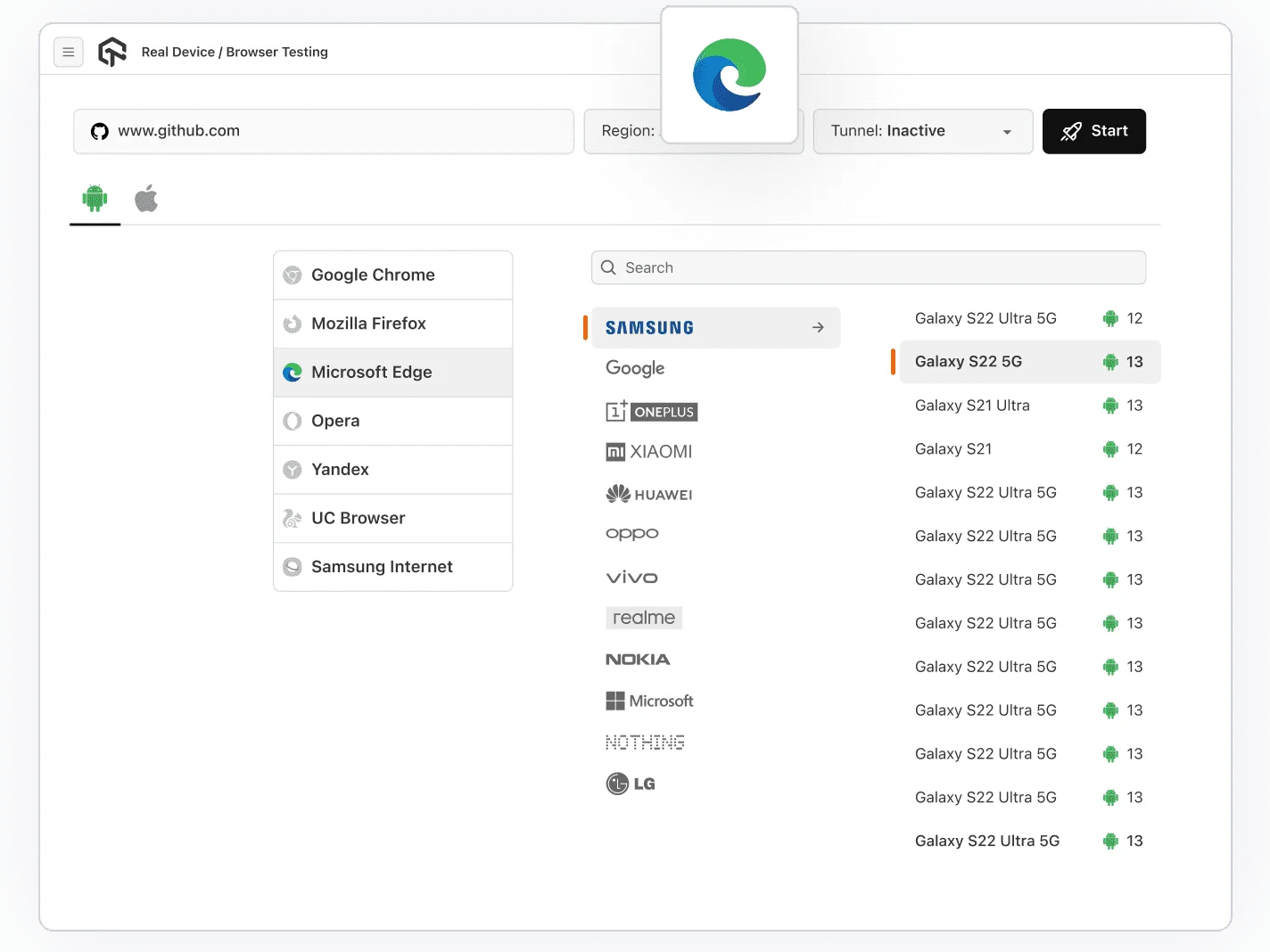The image size is (1270, 952).
Task: Switch to the Apple iOS tab
Action: pos(146,198)
